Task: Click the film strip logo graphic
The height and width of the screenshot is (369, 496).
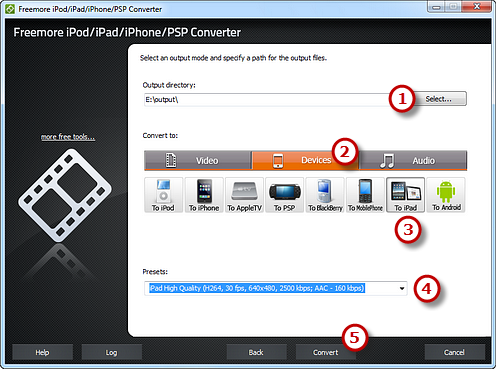Action: click(65, 195)
